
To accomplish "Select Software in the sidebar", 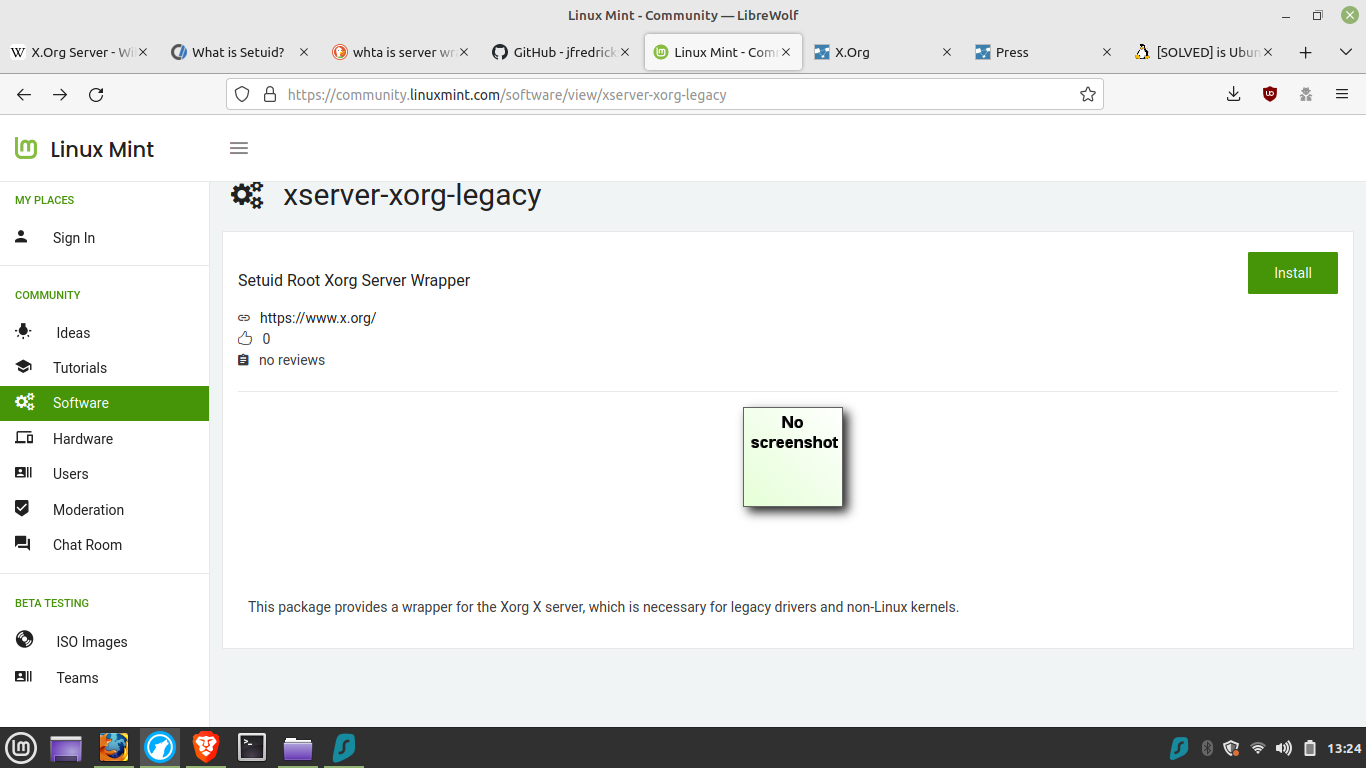I will pos(104,403).
